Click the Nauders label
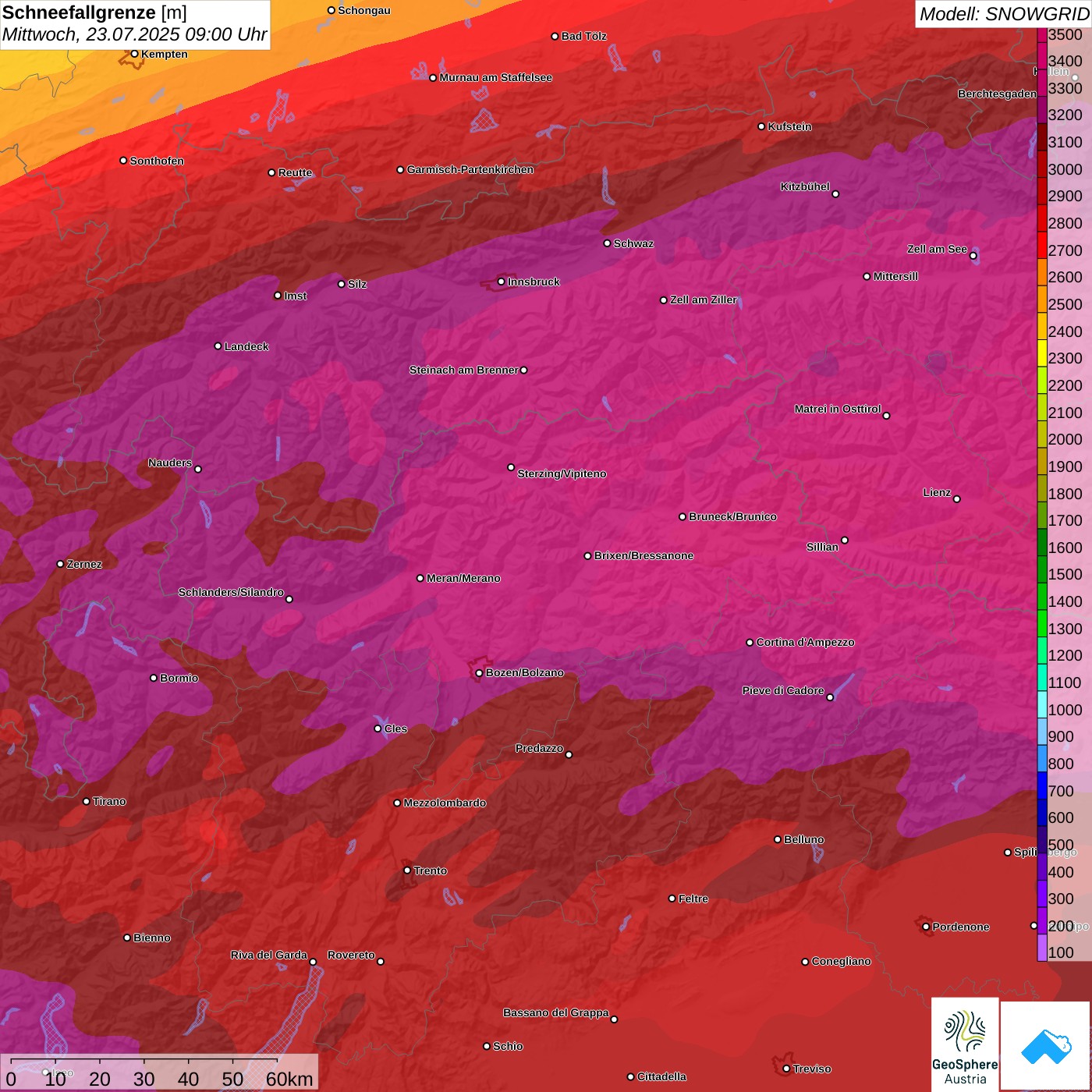Image resolution: width=1092 pixels, height=1092 pixels. 170,463
